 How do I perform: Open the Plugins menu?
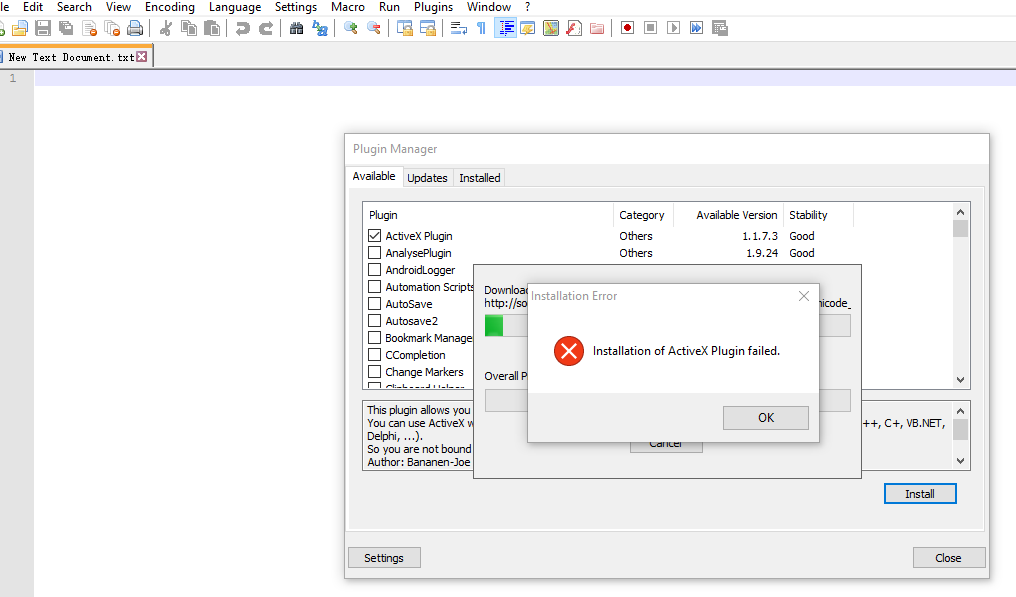click(433, 7)
